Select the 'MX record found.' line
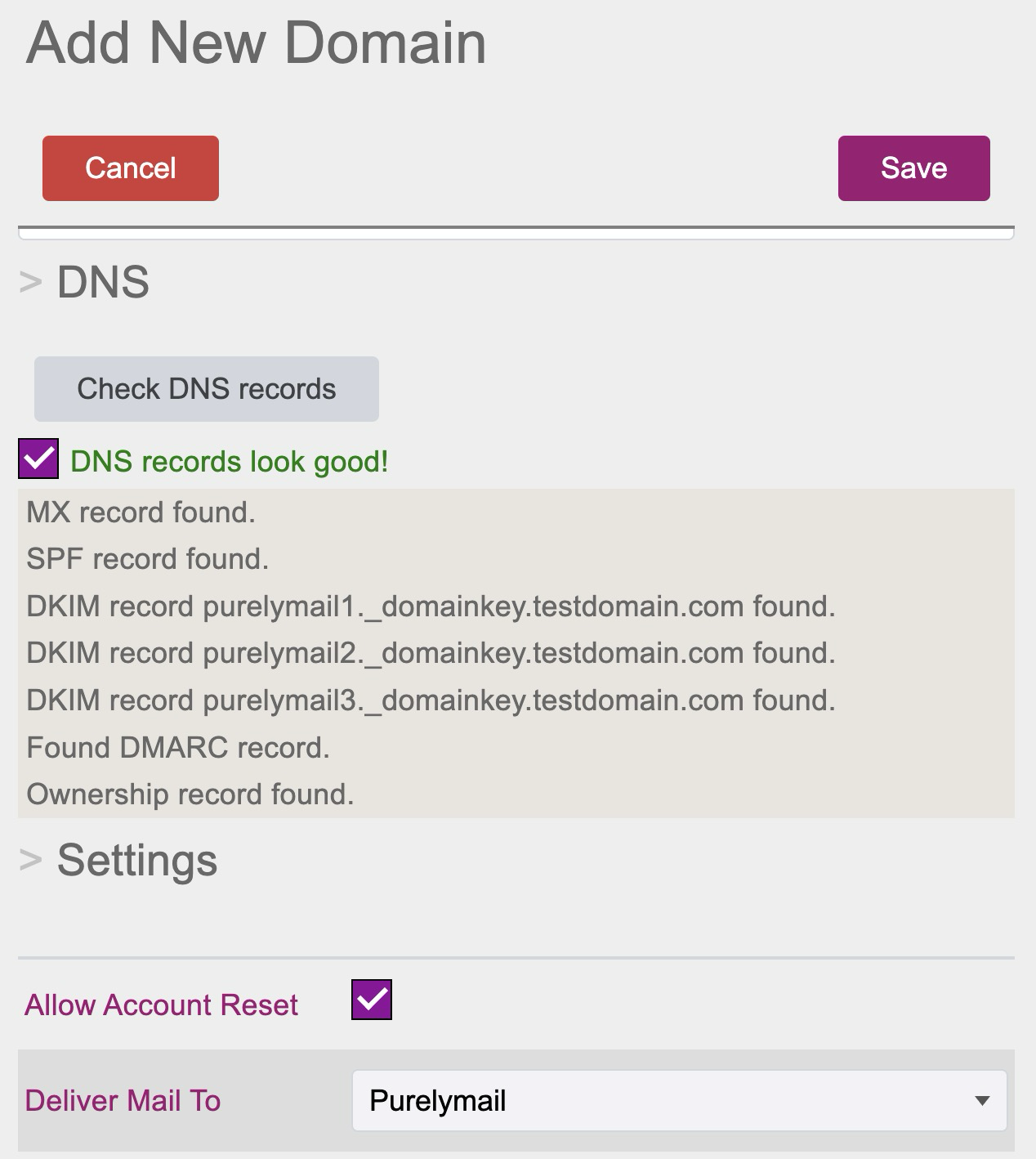1036x1159 pixels. coord(141,512)
